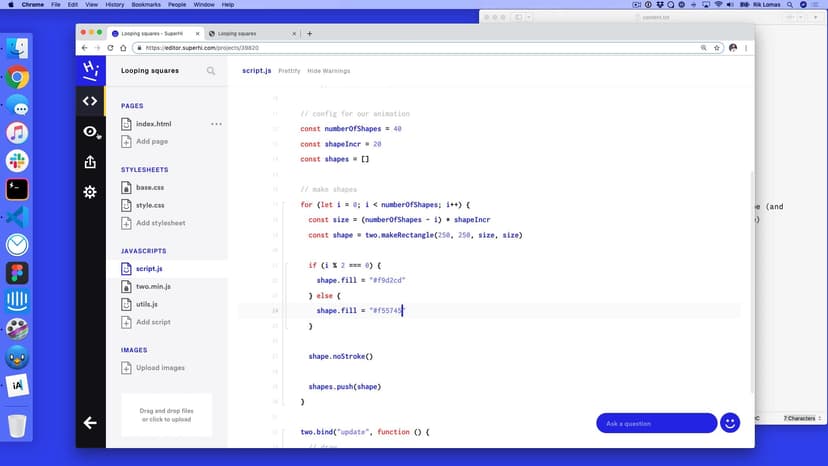The height and width of the screenshot is (466, 828).
Task: Click the share/export icon in sidebar
Action: (90, 162)
